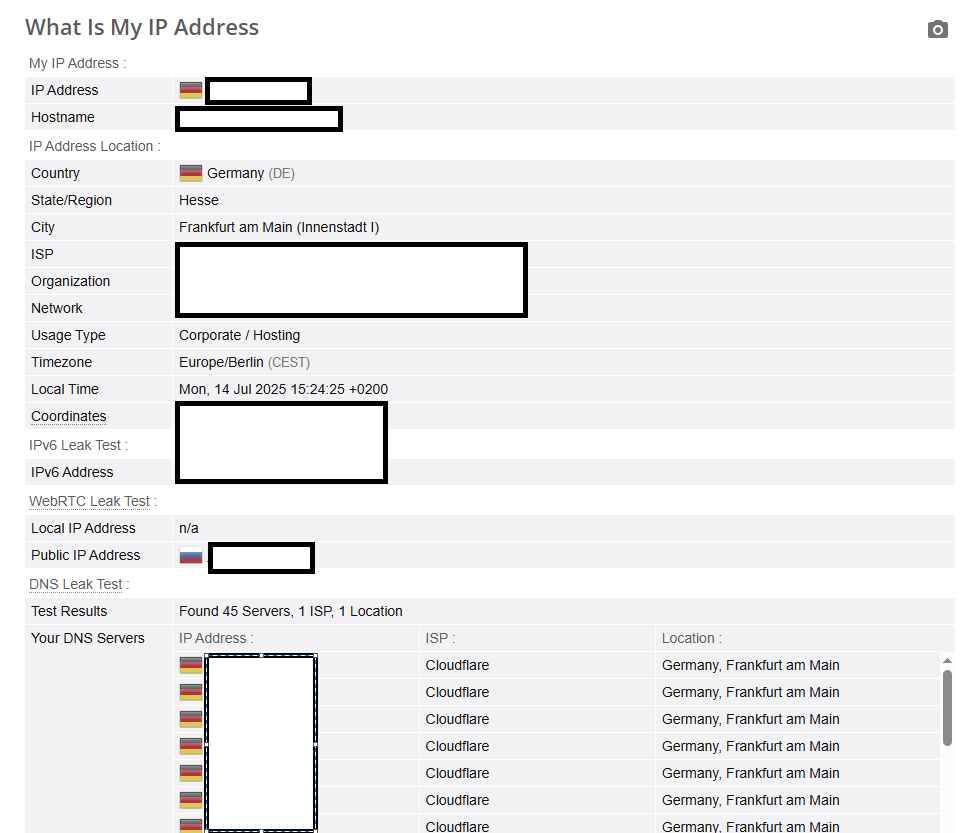Select the 'IPv6 Address' row label
This screenshot has height=833, width=975.
[72, 472]
